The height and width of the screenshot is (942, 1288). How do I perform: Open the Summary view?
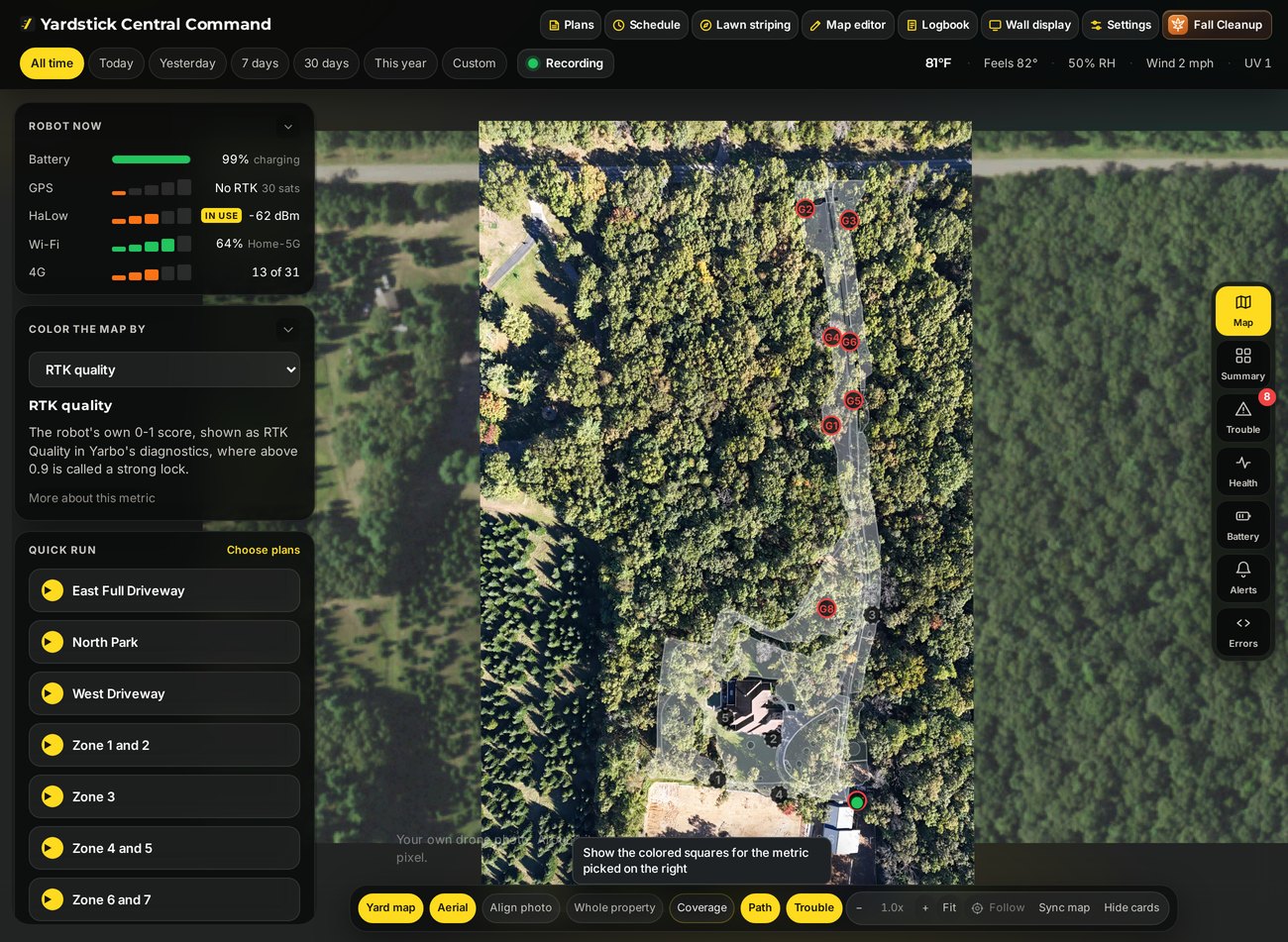point(1242,365)
